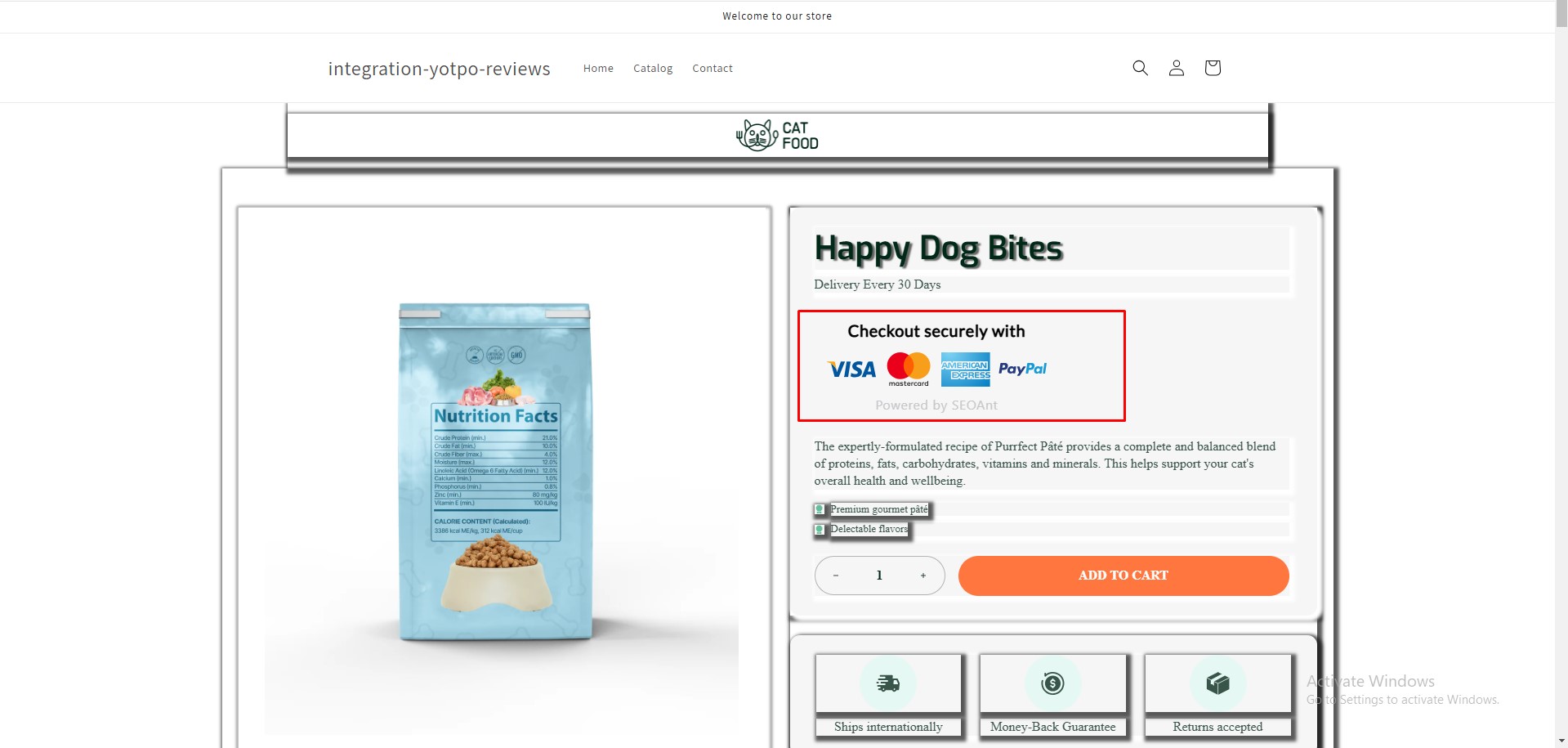Go to the Home menu item

pos(598,69)
